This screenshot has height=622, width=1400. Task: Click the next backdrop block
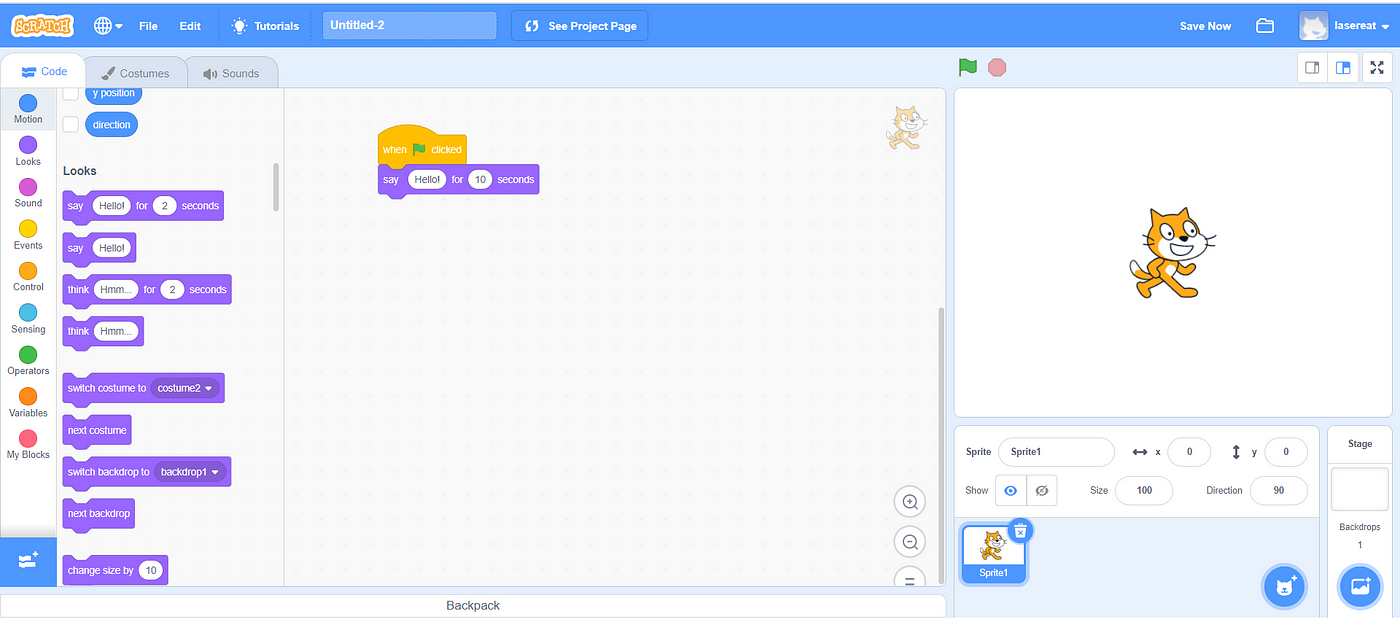(x=99, y=514)
